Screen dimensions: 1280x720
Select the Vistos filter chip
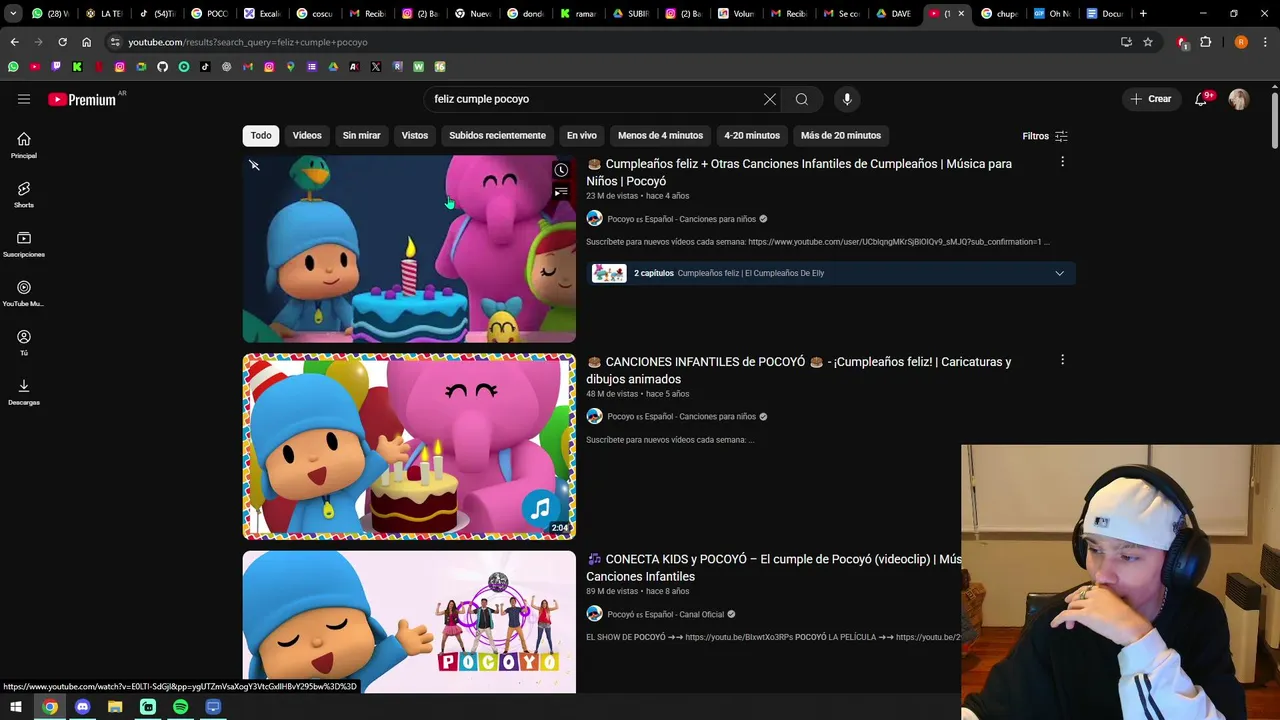[415, 136]
